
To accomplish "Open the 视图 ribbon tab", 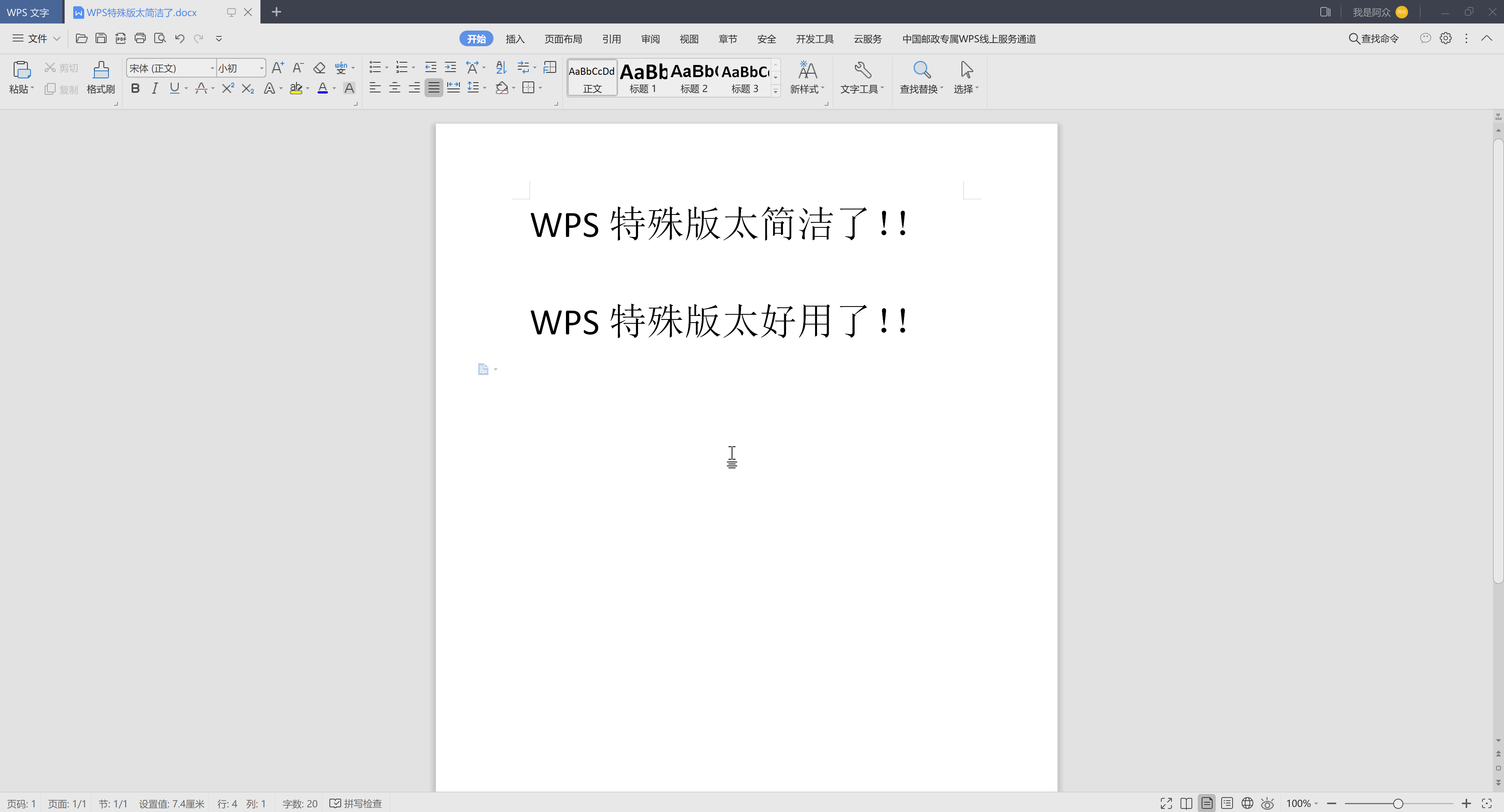I will 689,38.
